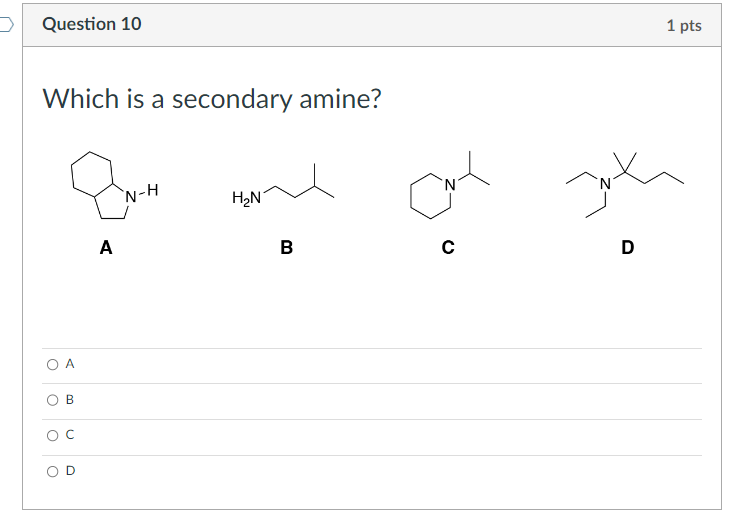The width and height of the screenshot is (732, 522).
Task: Select radio button for answer D
Action: [x=53, y=472]
